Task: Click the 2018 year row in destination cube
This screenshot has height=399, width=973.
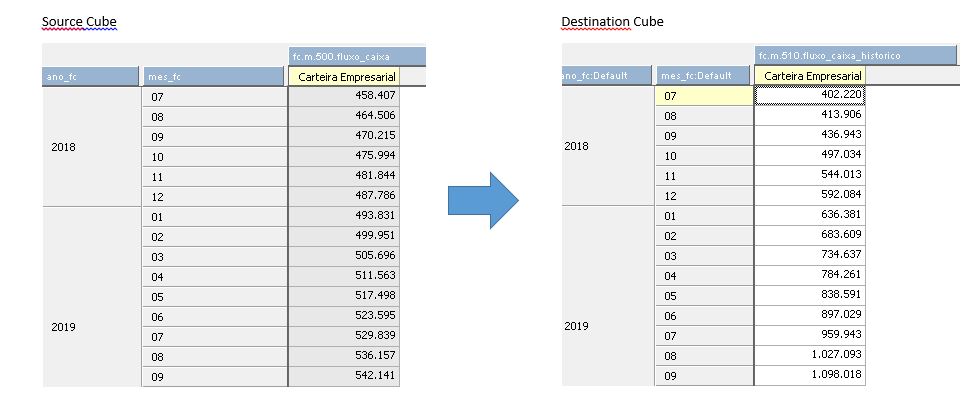Action: (608, 145)
